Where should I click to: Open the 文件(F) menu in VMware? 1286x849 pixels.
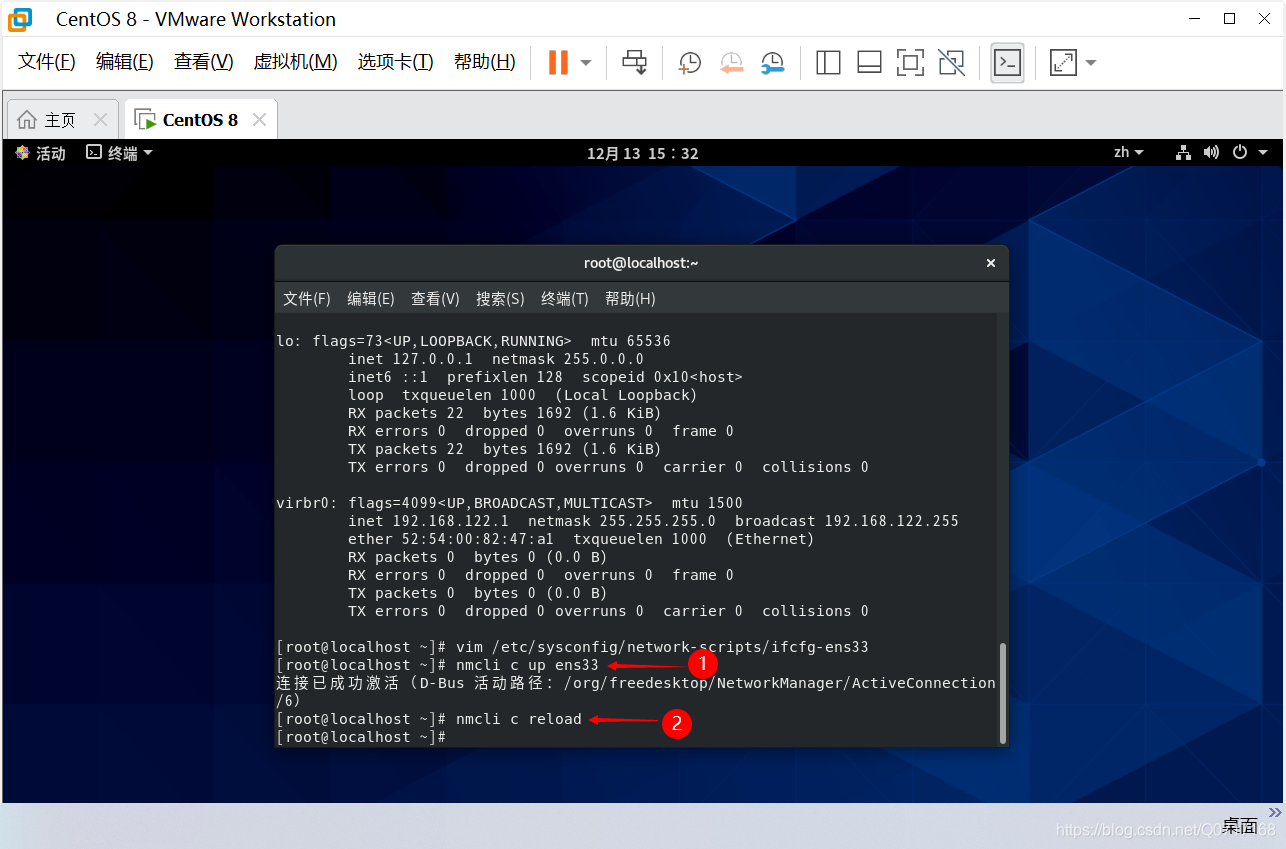click(x=47, y=62)
